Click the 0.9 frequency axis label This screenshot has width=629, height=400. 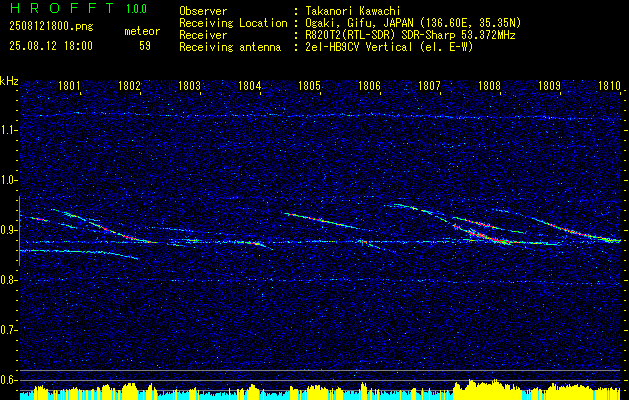[x=8, y=230]
